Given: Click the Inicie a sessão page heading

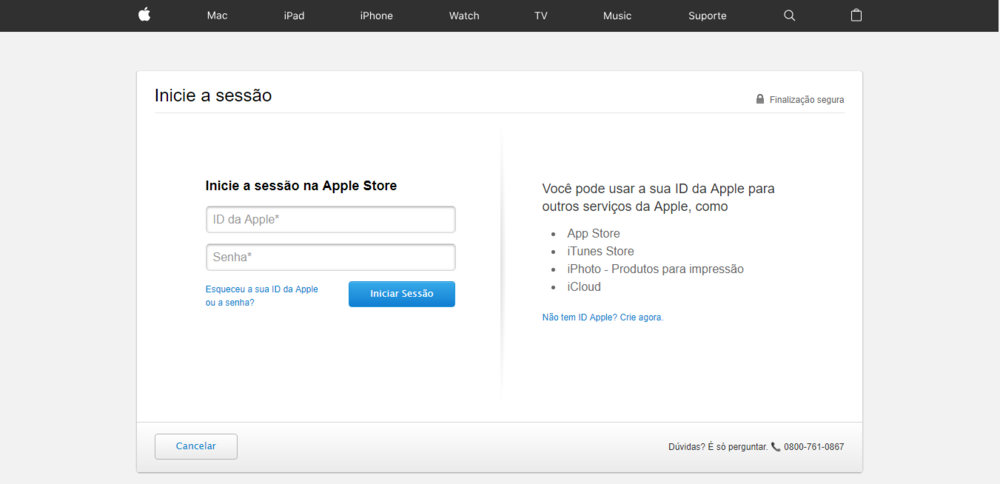Looking at the screenshot, I should click(213, 96).
